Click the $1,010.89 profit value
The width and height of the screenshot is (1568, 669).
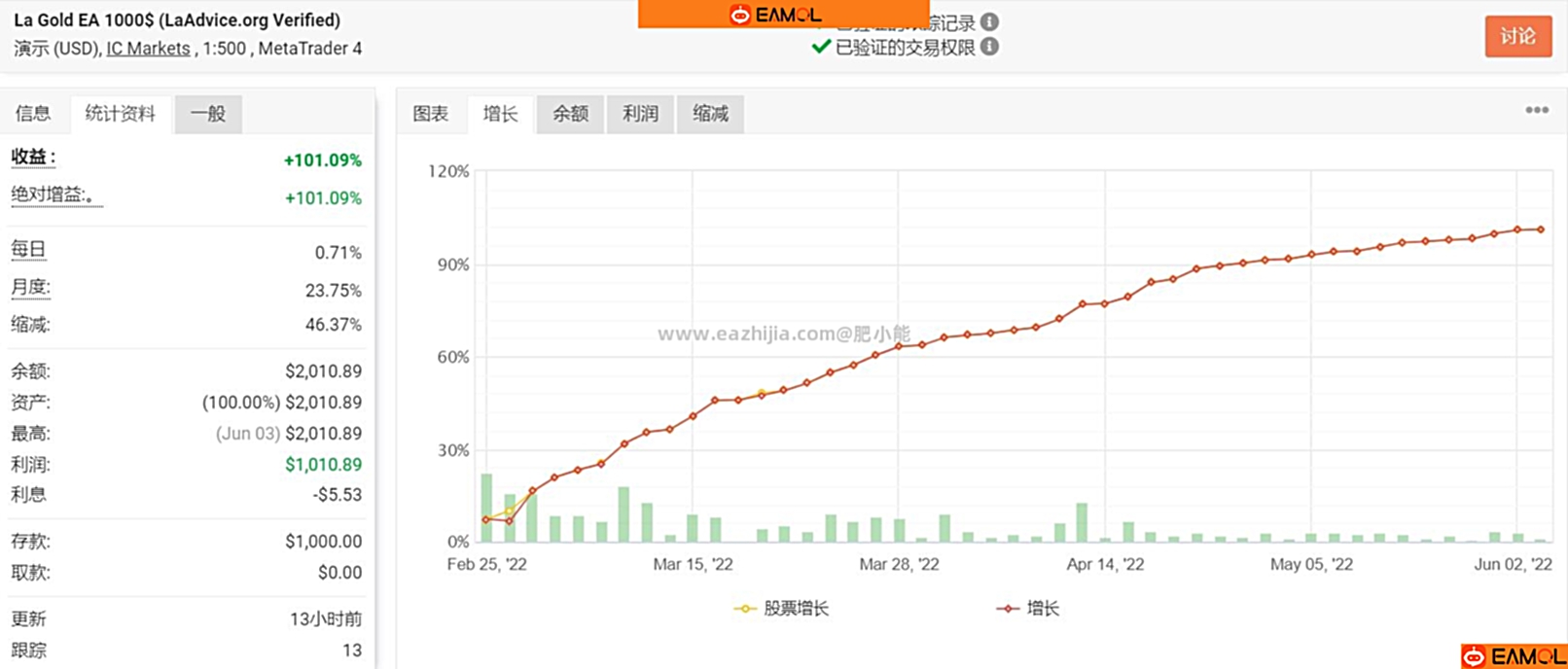(x=323, y=465)
